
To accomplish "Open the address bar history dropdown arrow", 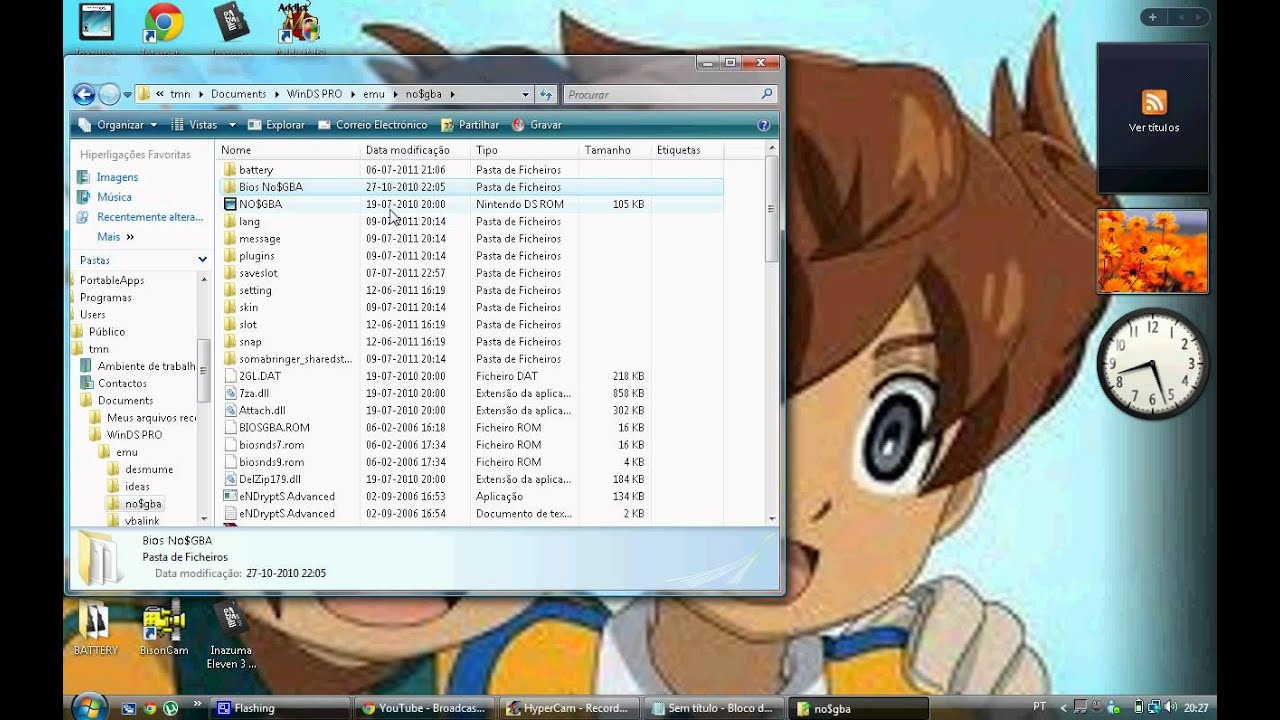I will click(526, 94).
